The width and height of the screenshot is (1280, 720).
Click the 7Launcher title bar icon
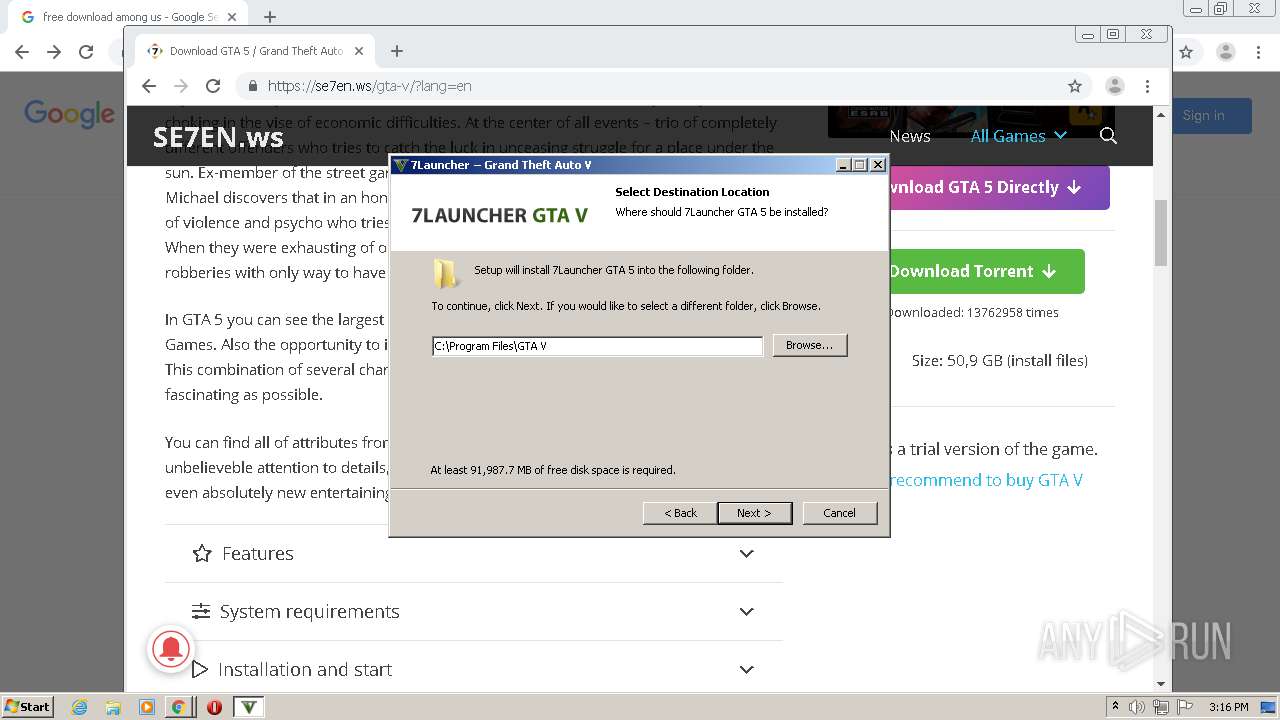coord(401,165)
